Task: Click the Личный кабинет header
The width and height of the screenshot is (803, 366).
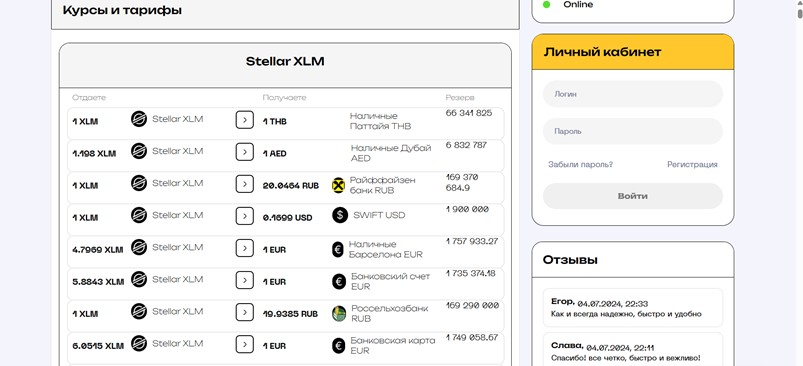Action: (633, 52)
